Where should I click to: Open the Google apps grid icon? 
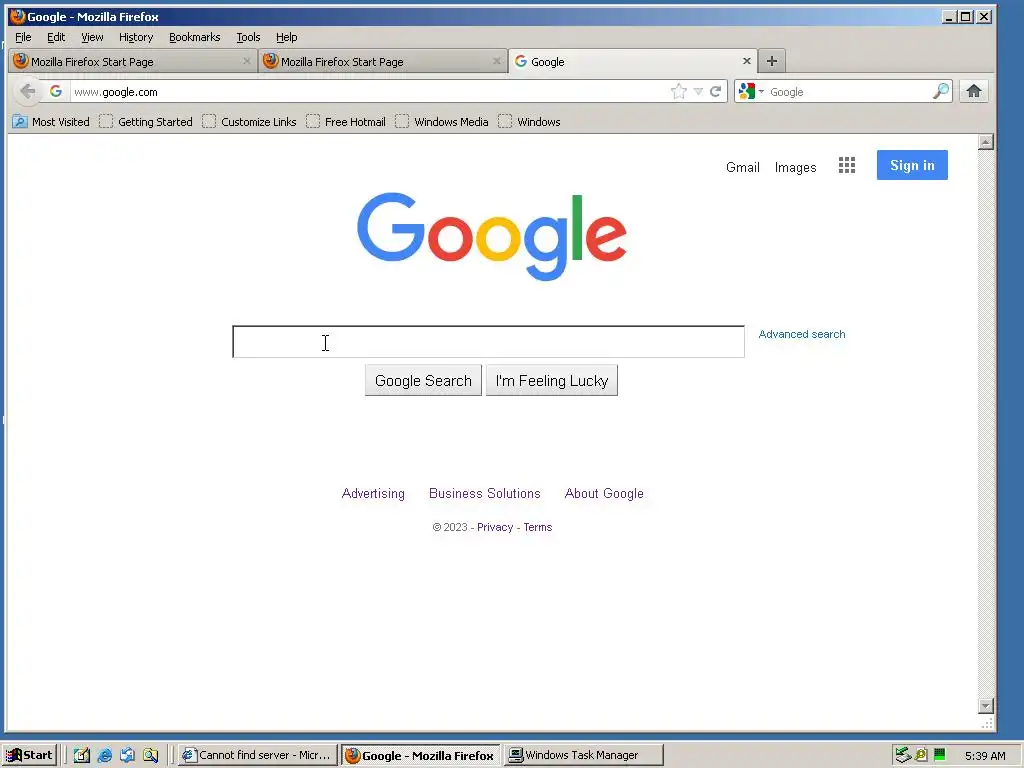click(846, 165)
